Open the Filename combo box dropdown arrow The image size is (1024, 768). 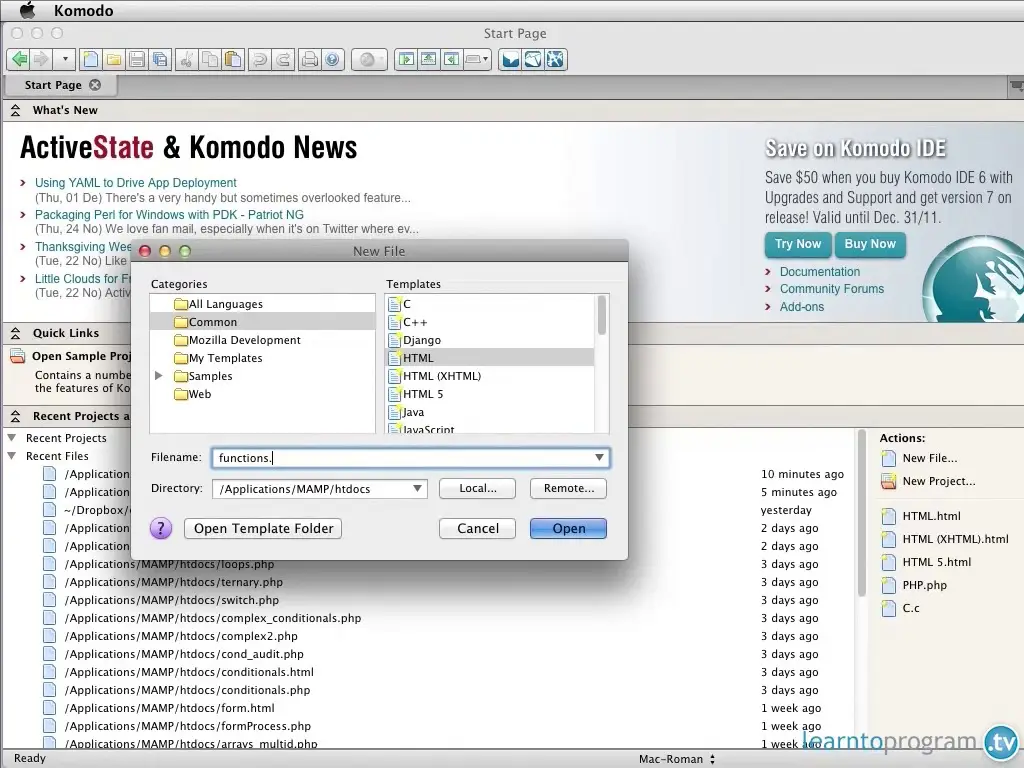pos(599,458)
